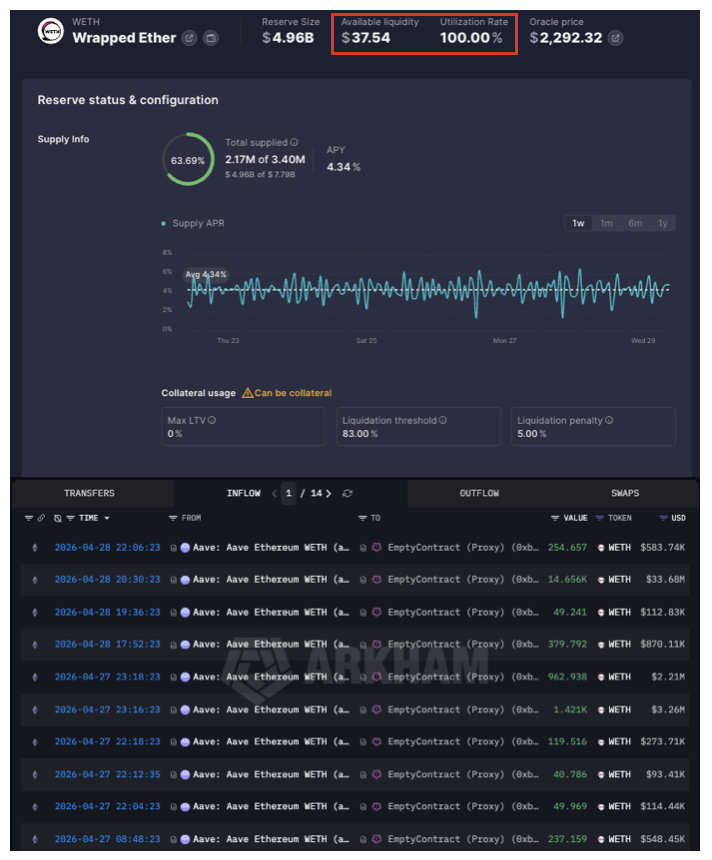Image resolution: width=712 pixels, height=860 pixels.
Task: Switch to the INFLOW tab
Action: click(244, 493)
